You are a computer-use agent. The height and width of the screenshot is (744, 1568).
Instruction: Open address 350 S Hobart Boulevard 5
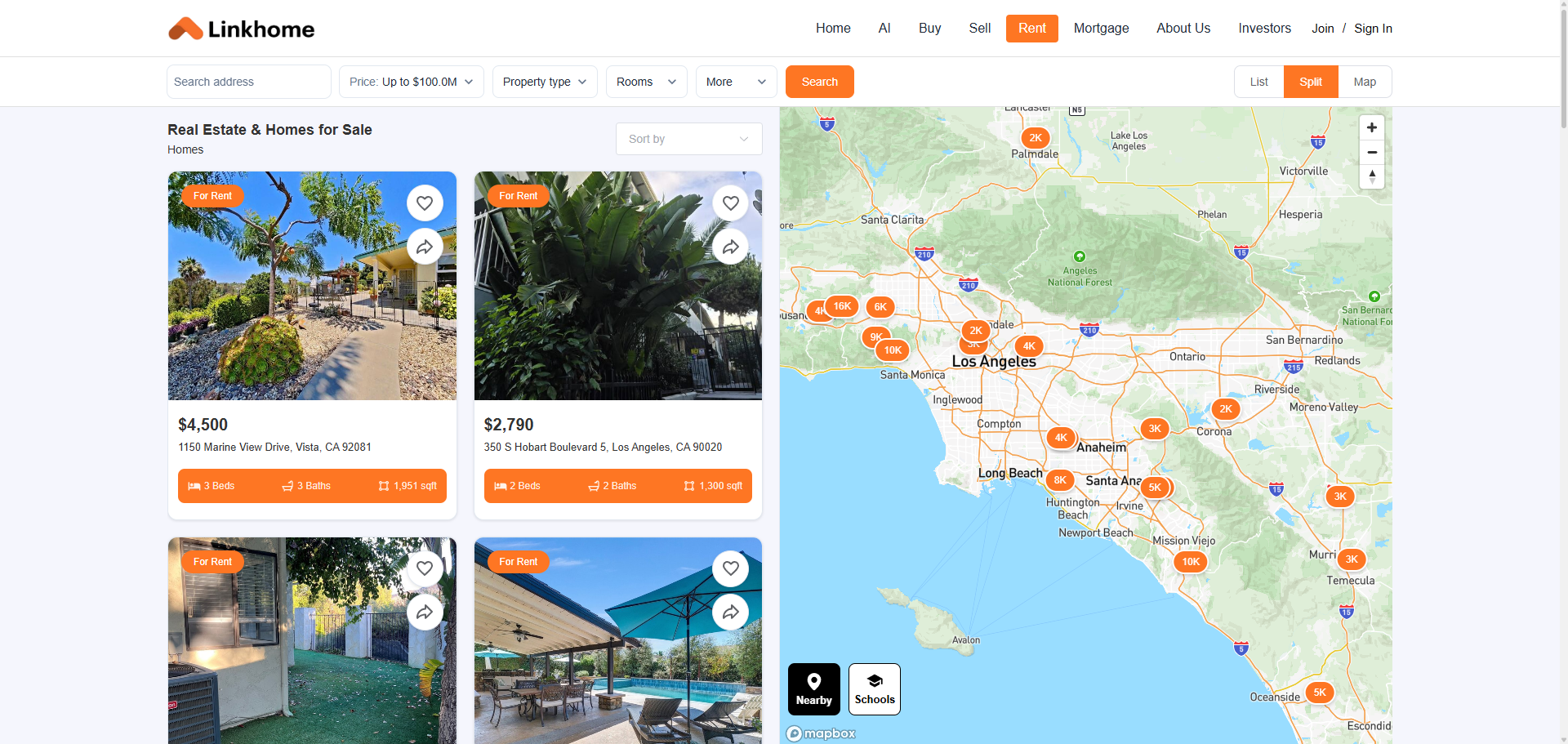pos(603,448)
